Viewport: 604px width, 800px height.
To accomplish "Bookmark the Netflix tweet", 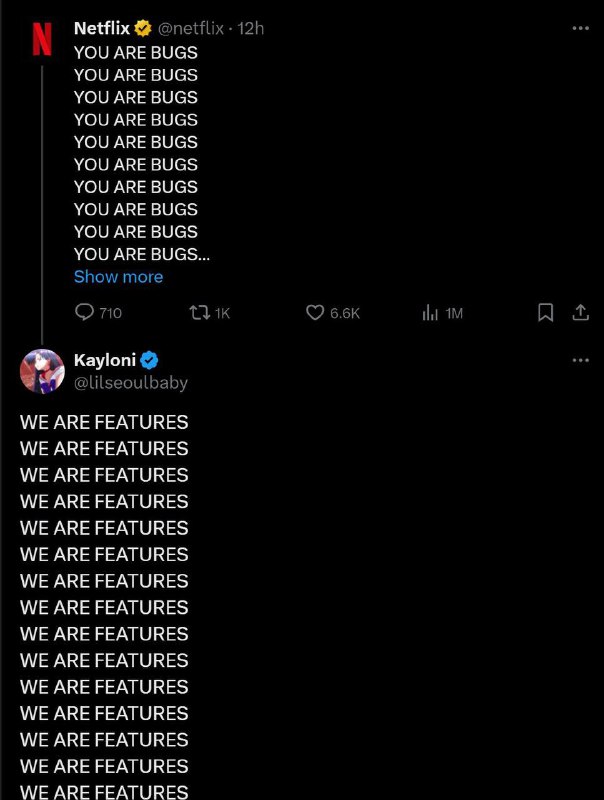I will (x=545, y=313).
